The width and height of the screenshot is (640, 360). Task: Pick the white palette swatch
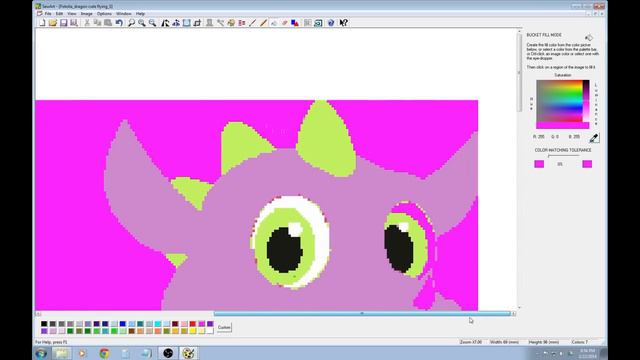click(210, 331)
